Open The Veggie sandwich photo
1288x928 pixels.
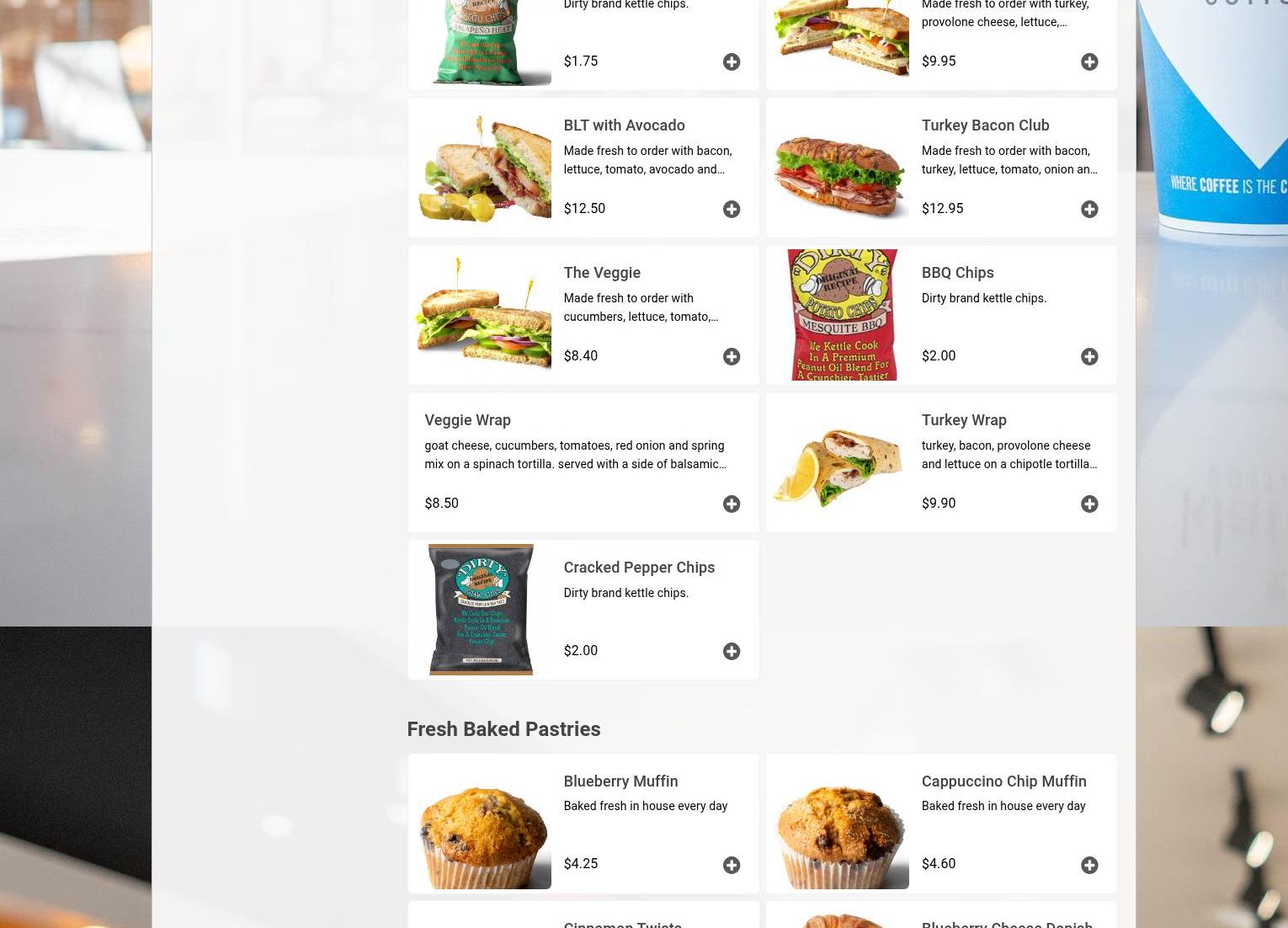(x=482, y=315)
